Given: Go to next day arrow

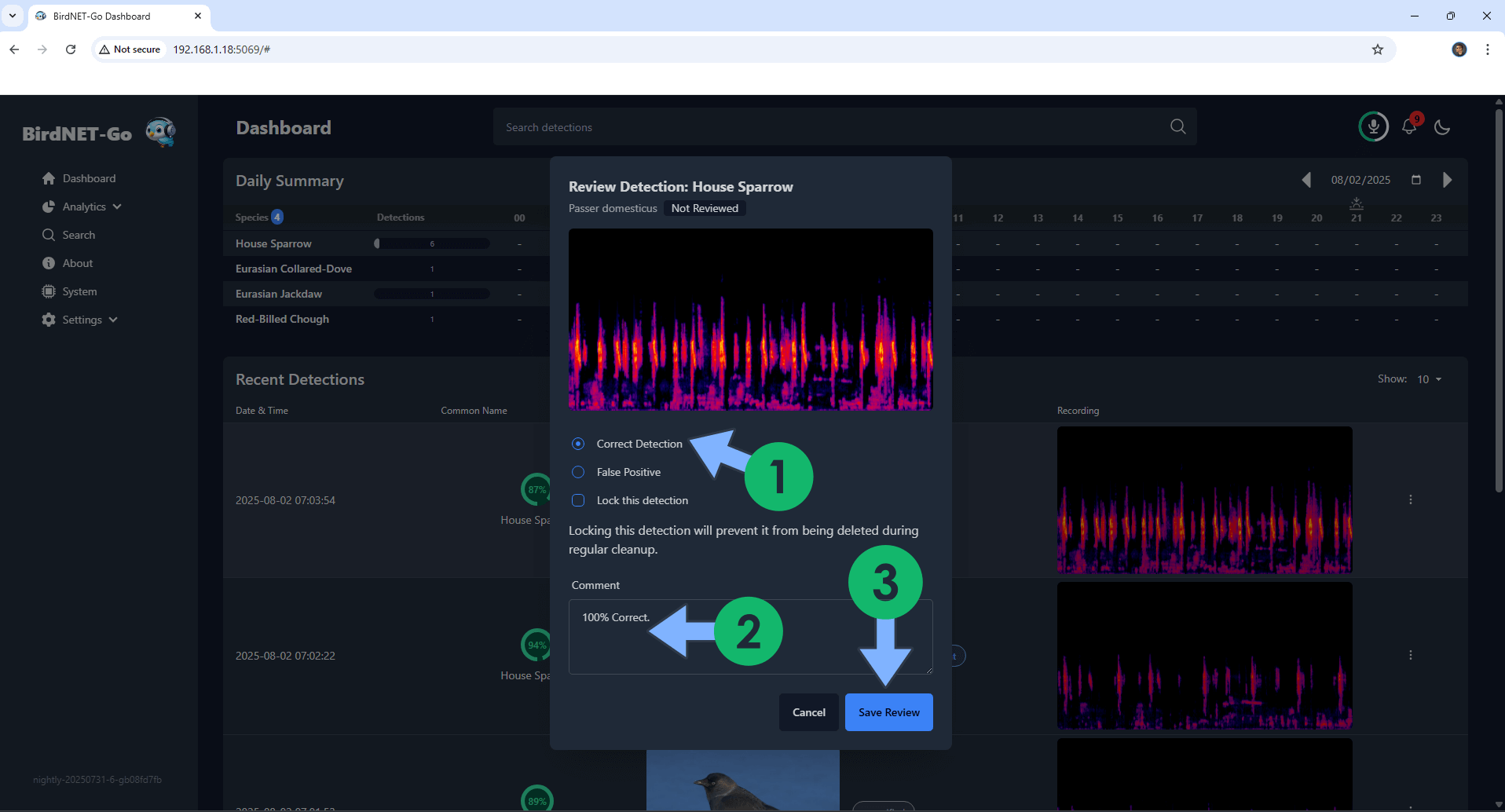Looking at the screenshot, I should [x=1447, y=180].
